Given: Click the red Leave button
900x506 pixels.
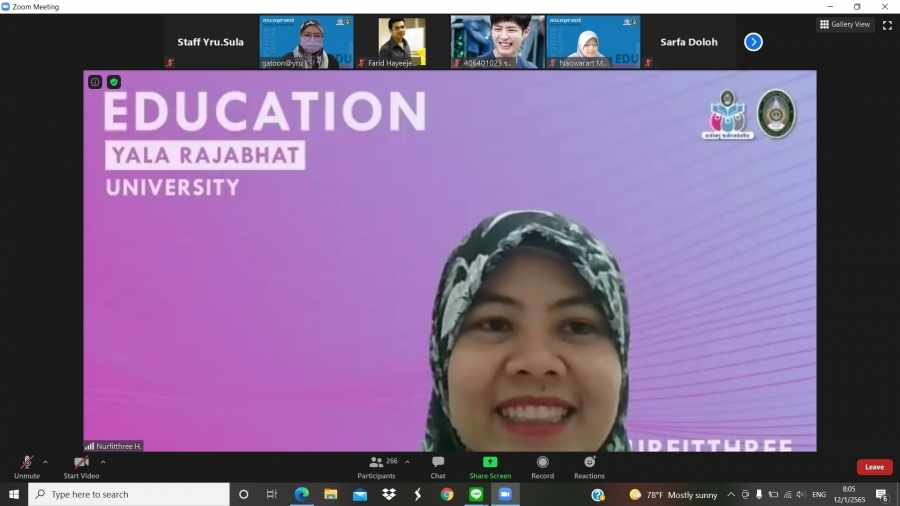Looking at the screenshot, I should (x=874, y=467).
